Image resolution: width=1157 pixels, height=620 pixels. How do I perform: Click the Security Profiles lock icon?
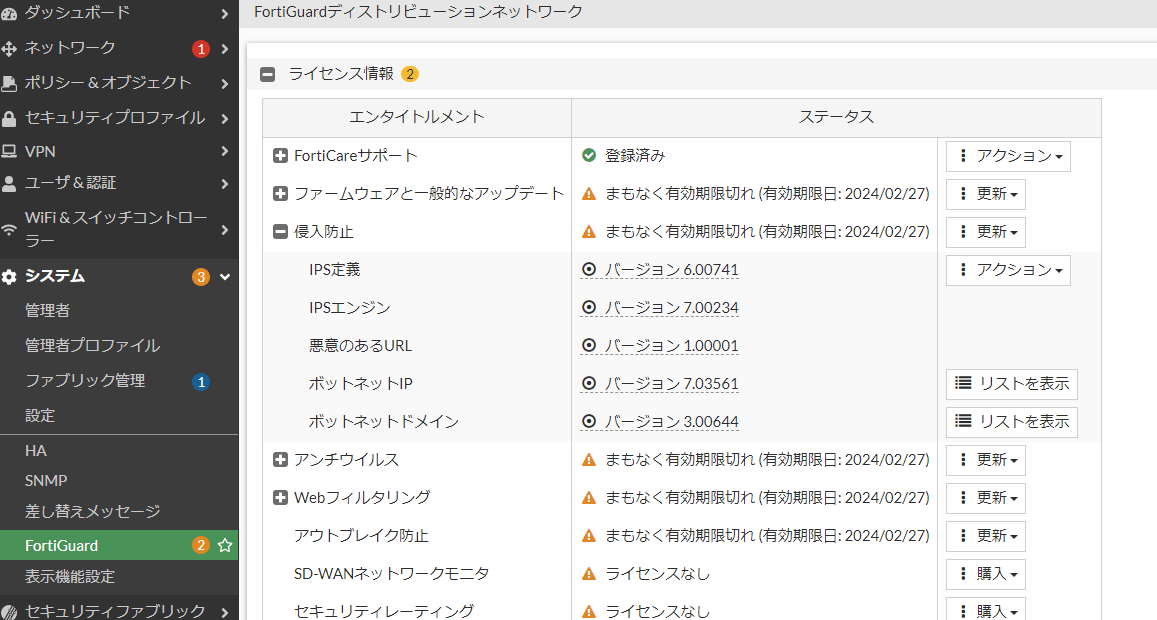click(9, 118)
